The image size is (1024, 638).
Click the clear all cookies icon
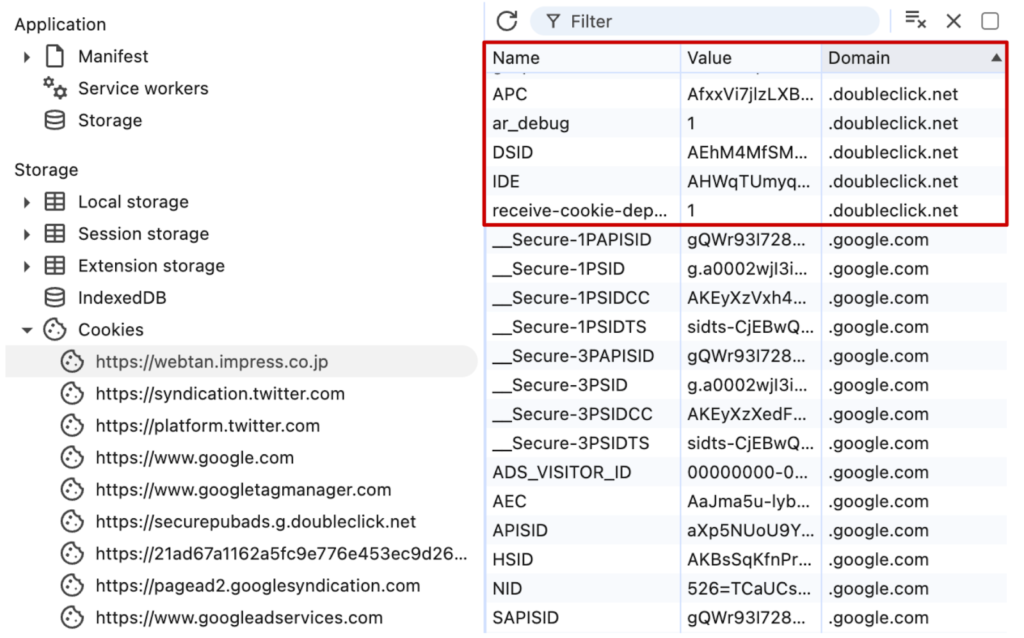point(915,21)
